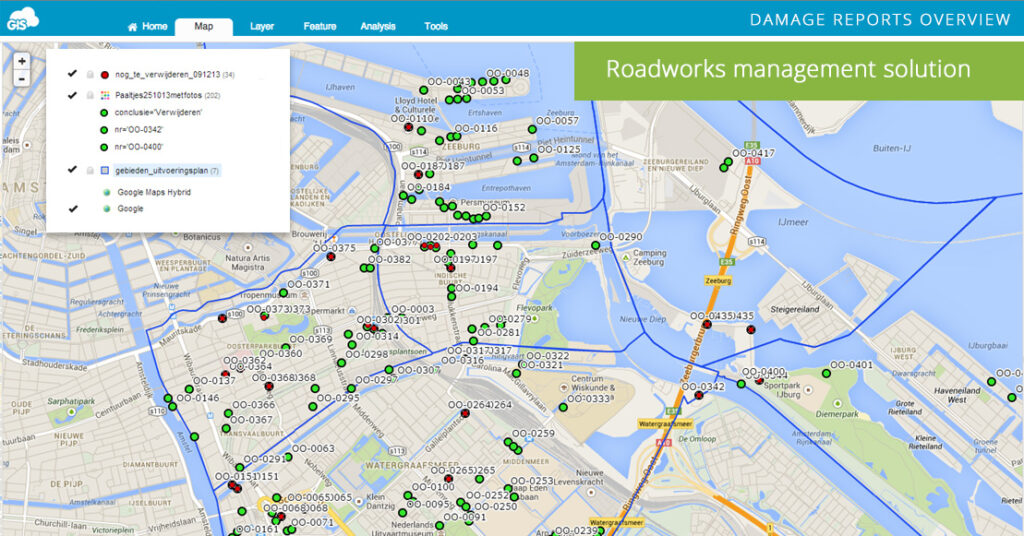Click map marker labeled OO-0290
Image resolution: width=1024 pixels, height=536 pixels.
(596, 245)
